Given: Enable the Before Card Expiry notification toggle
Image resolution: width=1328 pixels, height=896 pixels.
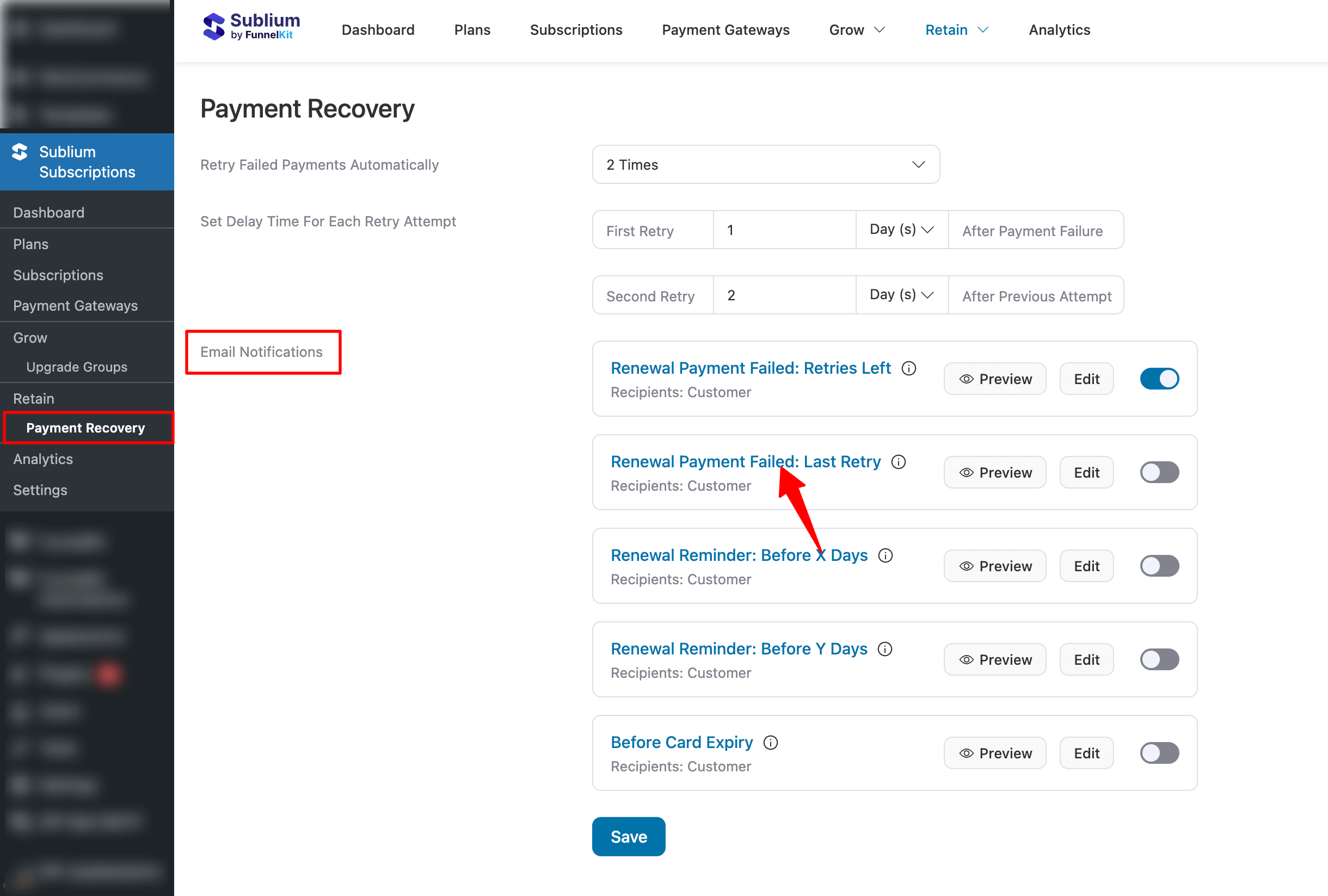Looking at the screenshot, I should [x=1159, y=753].
